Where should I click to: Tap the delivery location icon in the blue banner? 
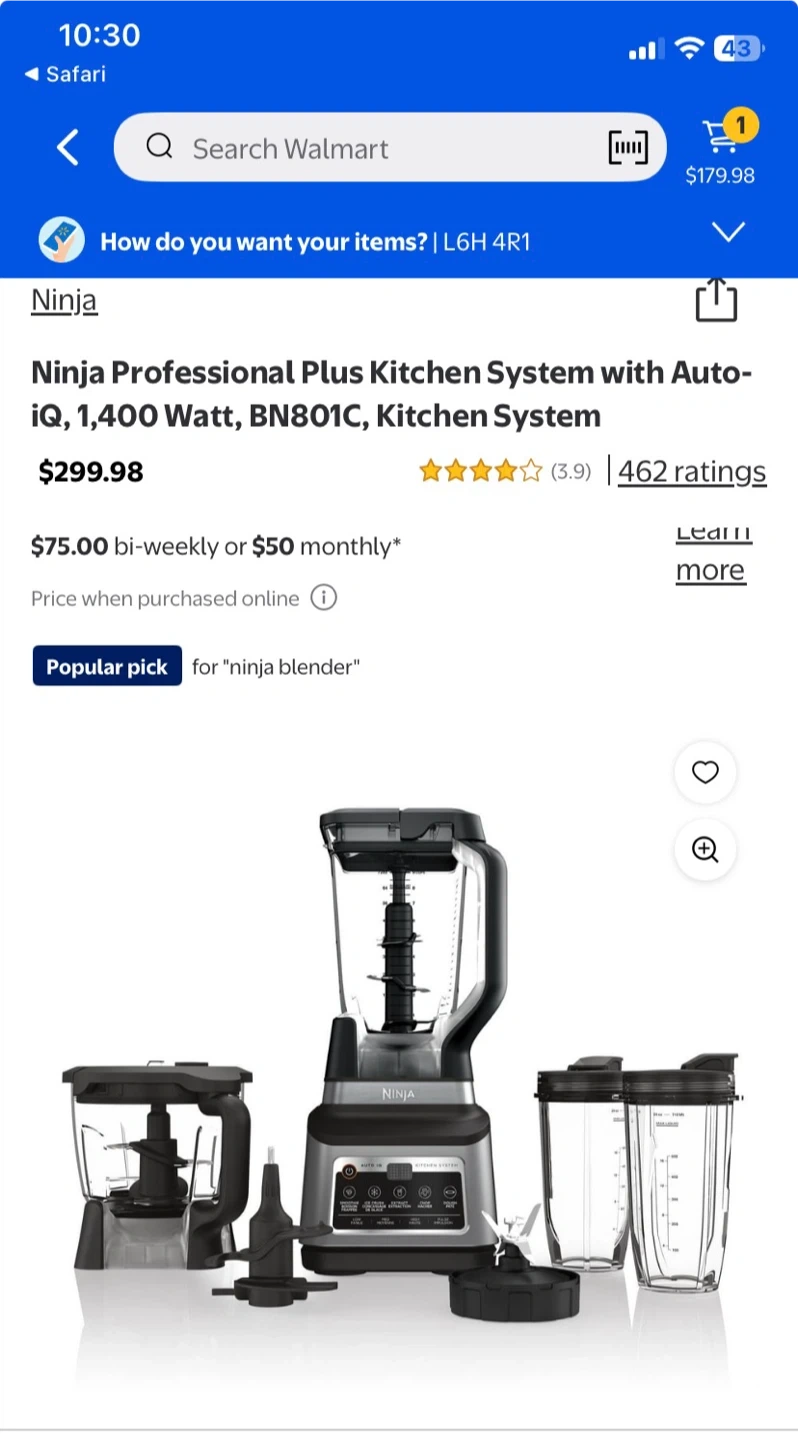(x=61, y=241)
